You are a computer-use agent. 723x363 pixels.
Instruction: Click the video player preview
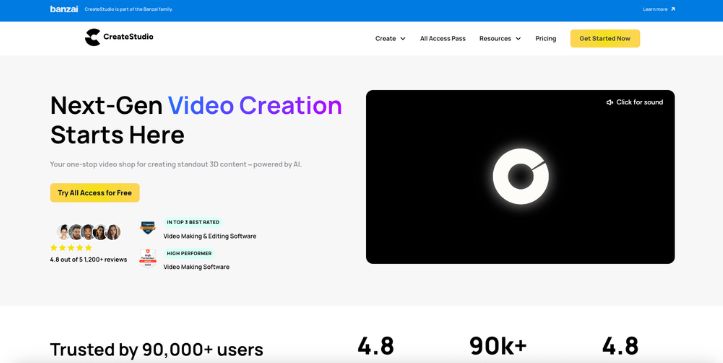(520, 177)
